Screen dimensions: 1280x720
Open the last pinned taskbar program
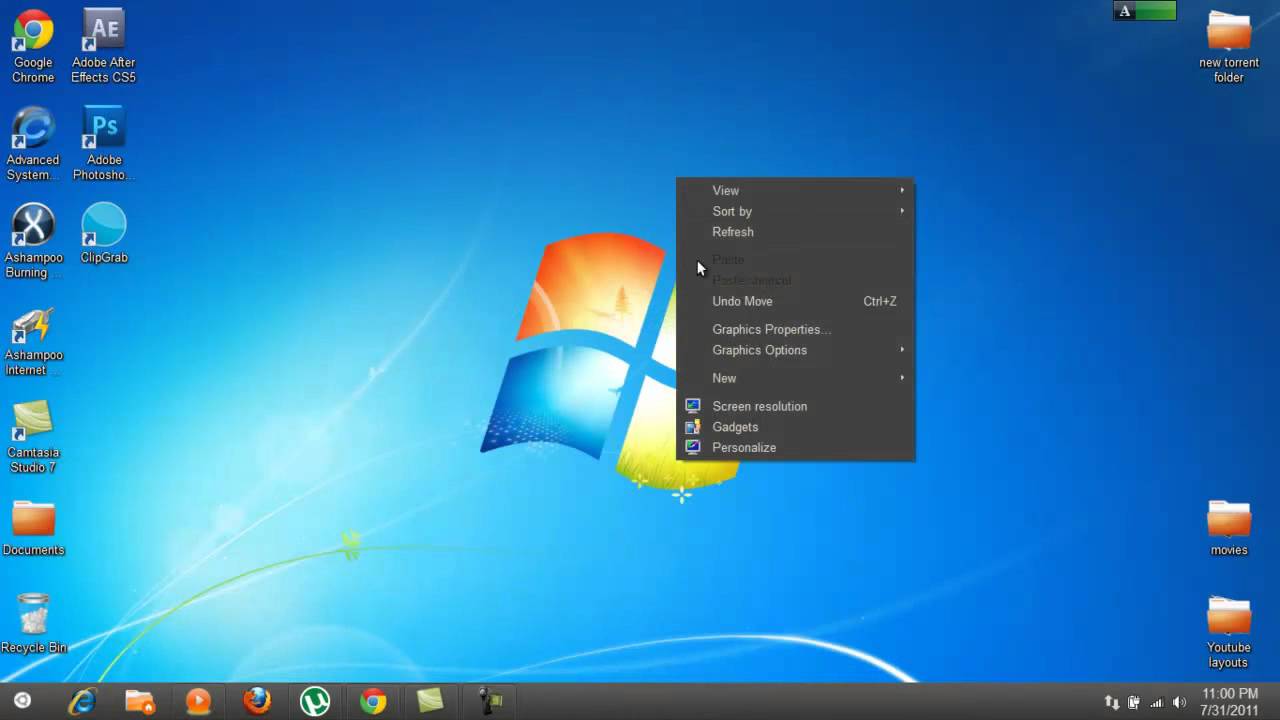click(x=489, y=701)
